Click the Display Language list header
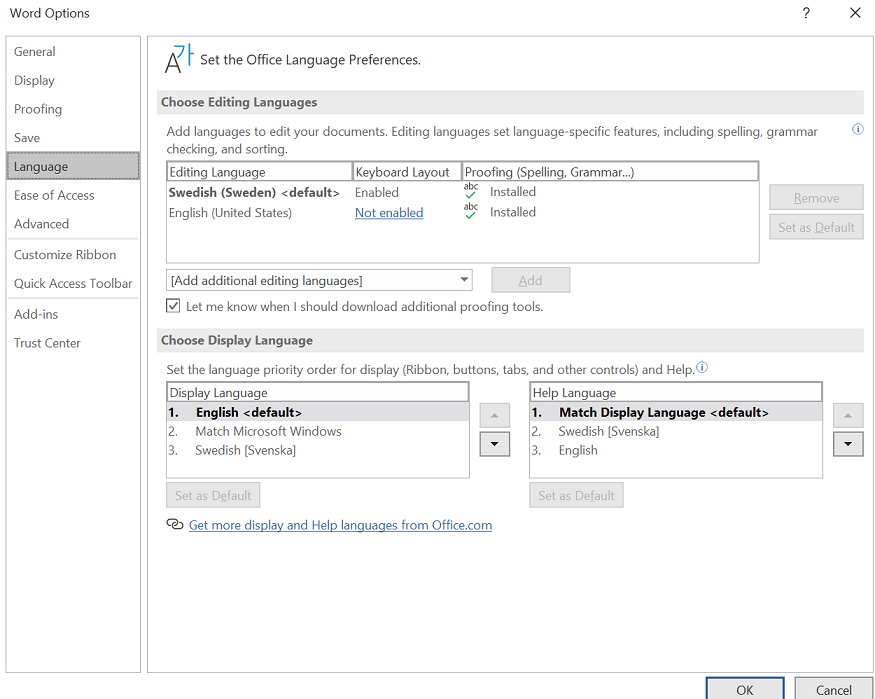Image resolution: width=875 pixels, height=699 pixels. [x=318, y=392]
